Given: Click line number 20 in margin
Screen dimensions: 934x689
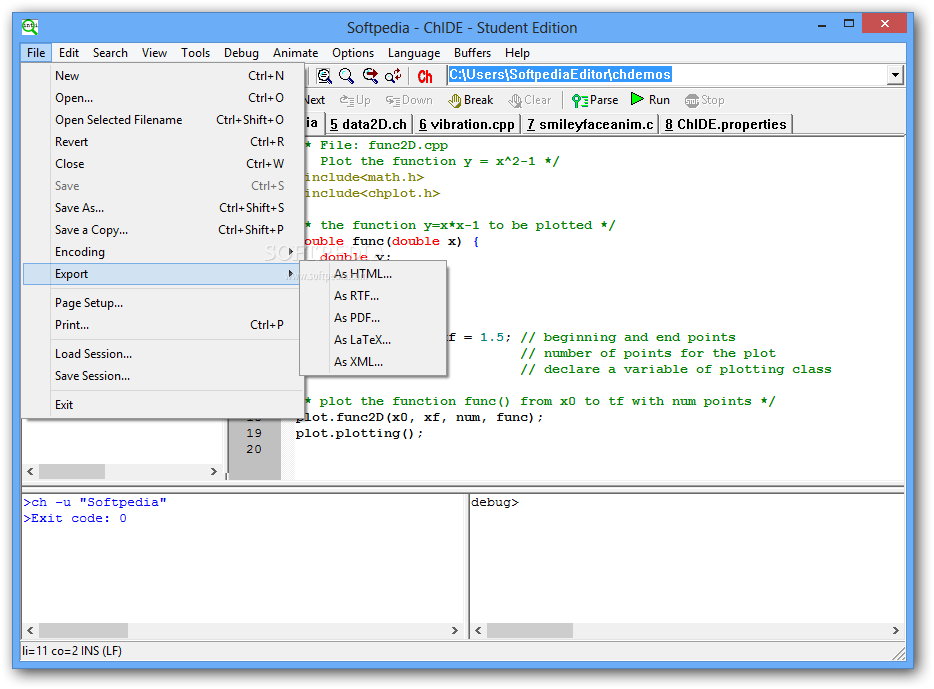Looking at the screenshot, I should coord(254,449).
